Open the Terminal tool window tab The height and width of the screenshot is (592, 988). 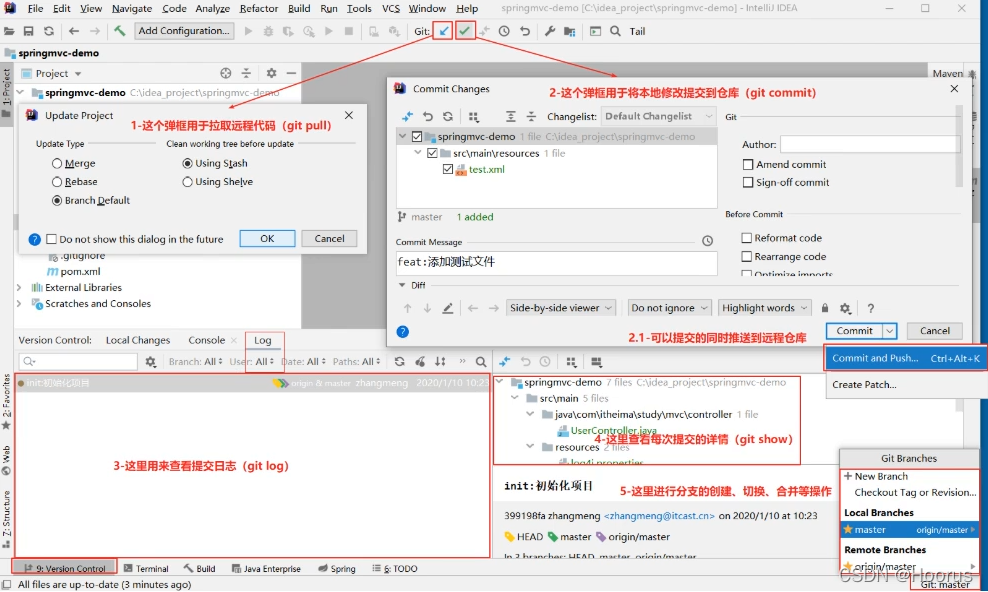coord(146,568)
